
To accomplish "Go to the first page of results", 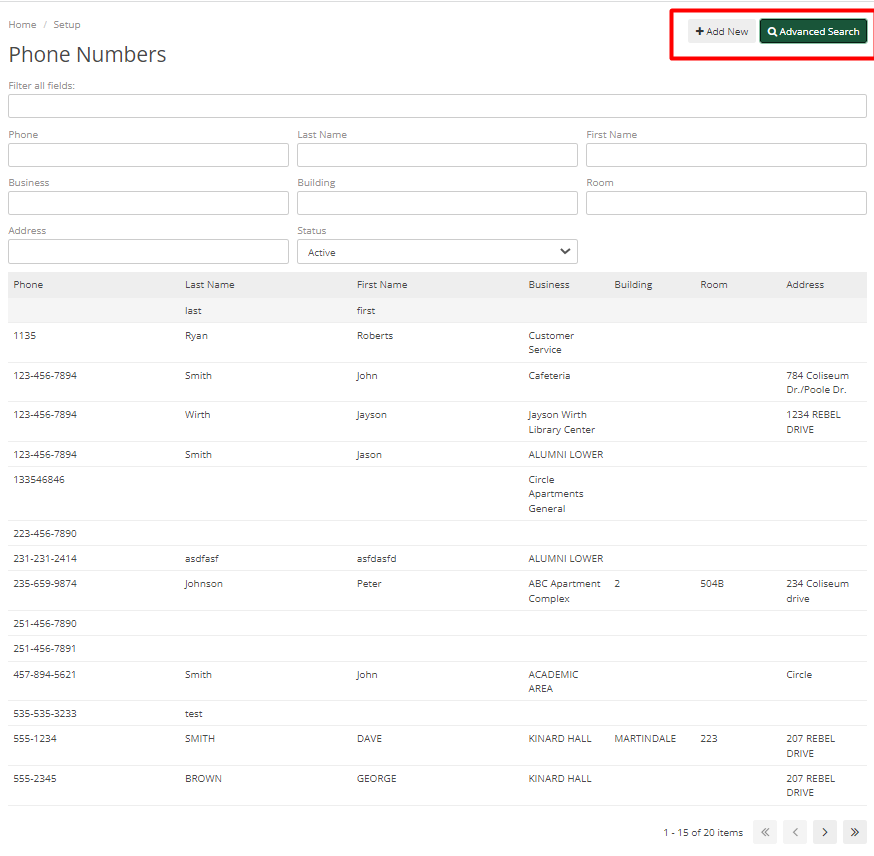I will click(x=764, y=832).
